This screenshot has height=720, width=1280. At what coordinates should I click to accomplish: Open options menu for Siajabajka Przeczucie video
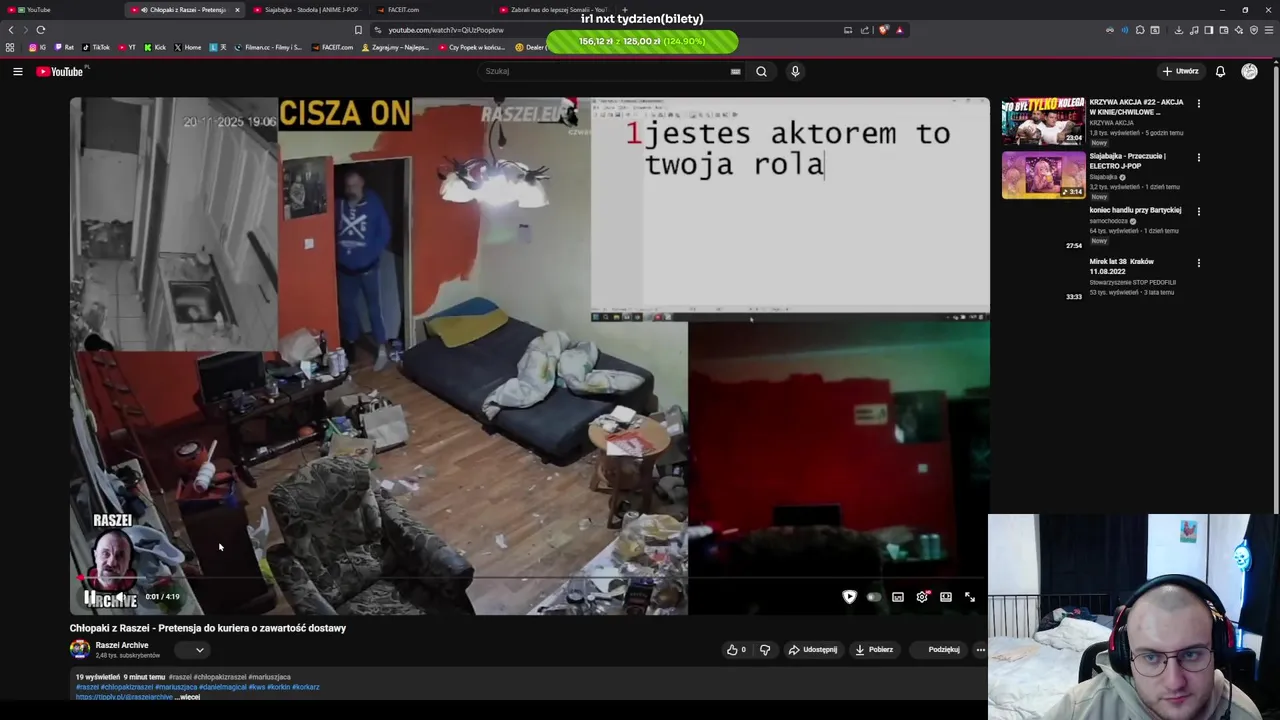1199,157
